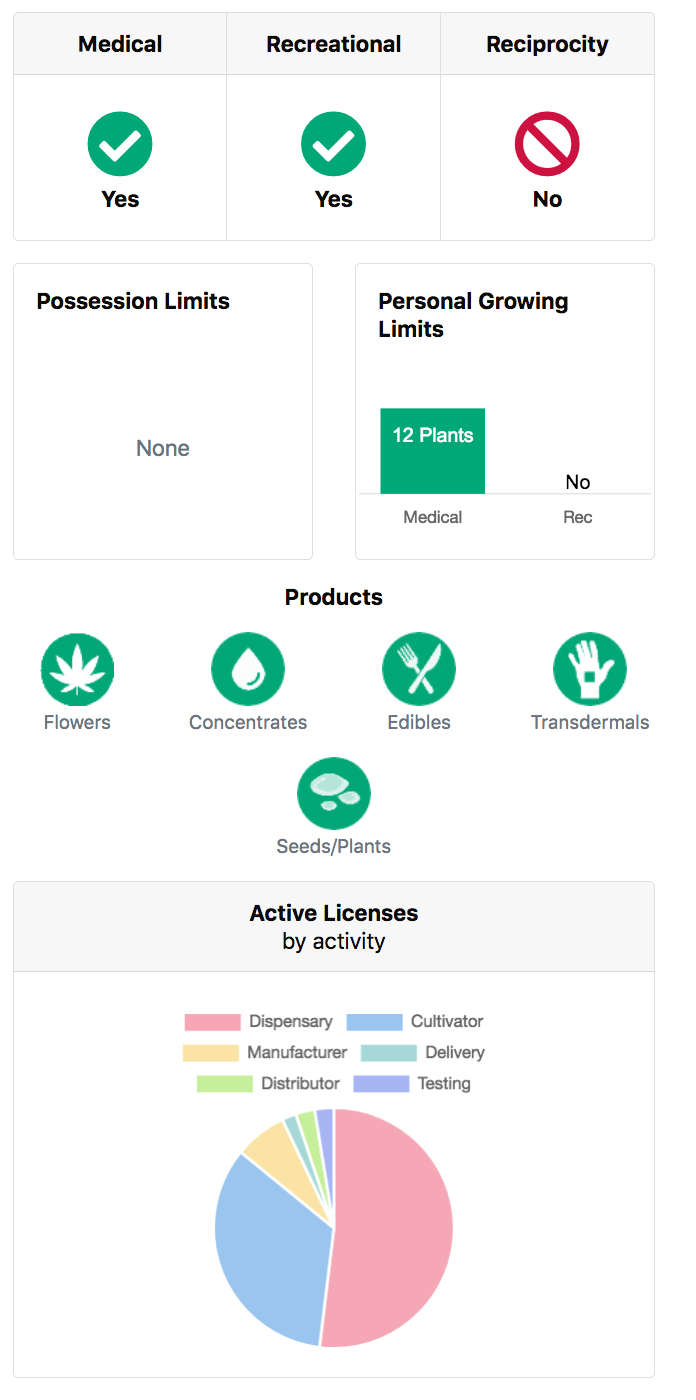This screenshot has height=1400, width=696.
Task: Select the Seeds/Plants icon
Action: click(334, 794)
